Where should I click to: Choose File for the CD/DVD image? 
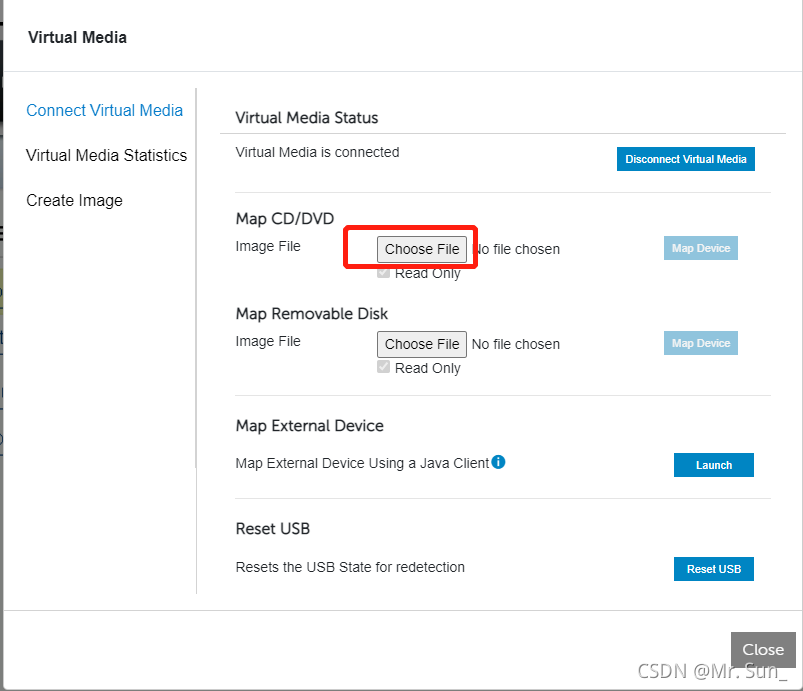tap(422, 249)
